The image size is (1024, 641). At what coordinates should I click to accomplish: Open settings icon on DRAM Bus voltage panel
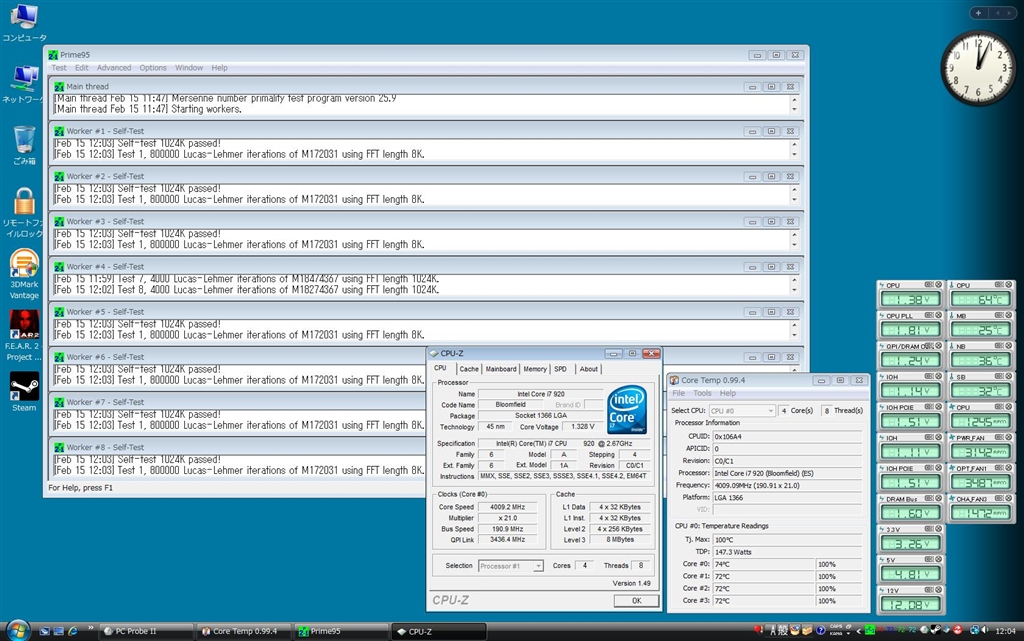[927, 498]
